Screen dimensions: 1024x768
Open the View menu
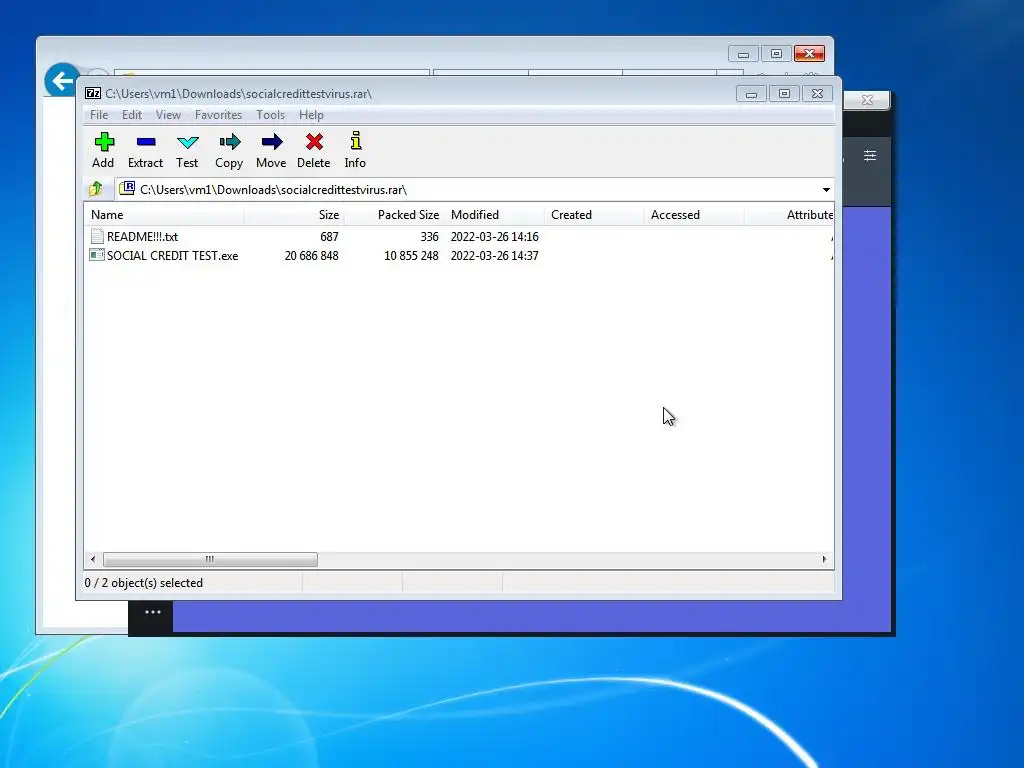point(168,115)
